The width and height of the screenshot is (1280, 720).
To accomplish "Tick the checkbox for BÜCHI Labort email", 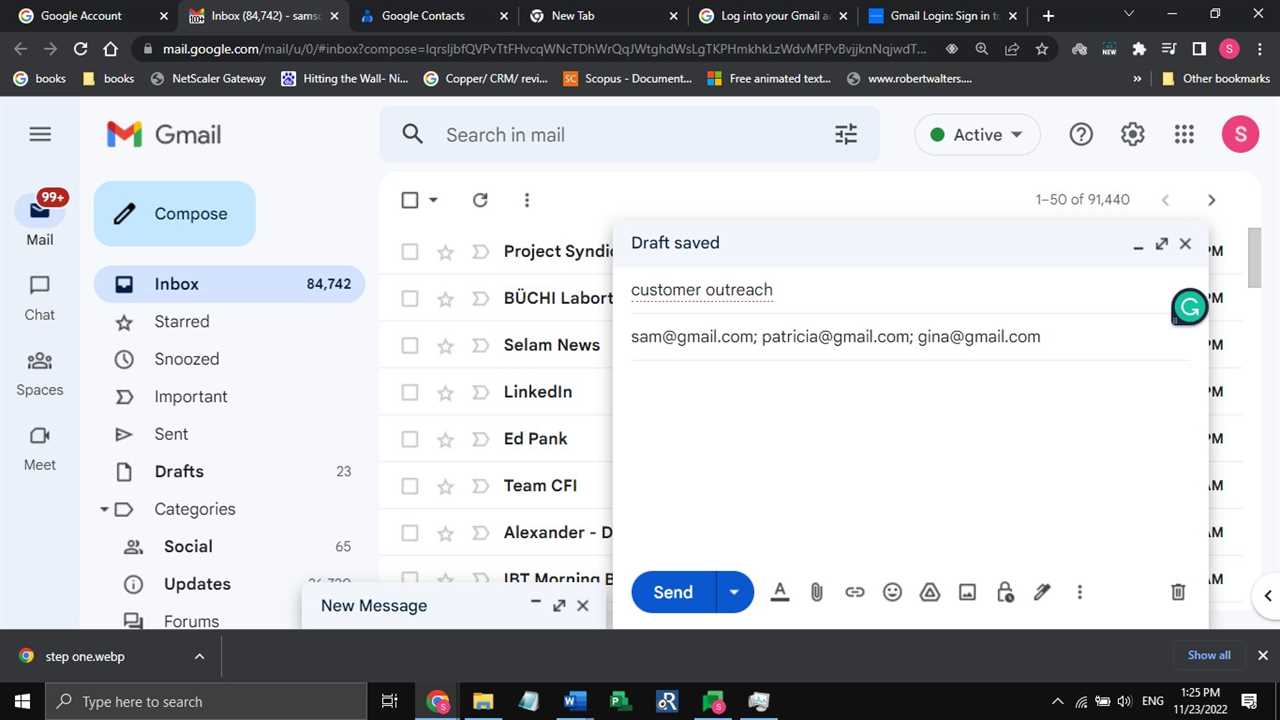I will [x=410, y=298].
